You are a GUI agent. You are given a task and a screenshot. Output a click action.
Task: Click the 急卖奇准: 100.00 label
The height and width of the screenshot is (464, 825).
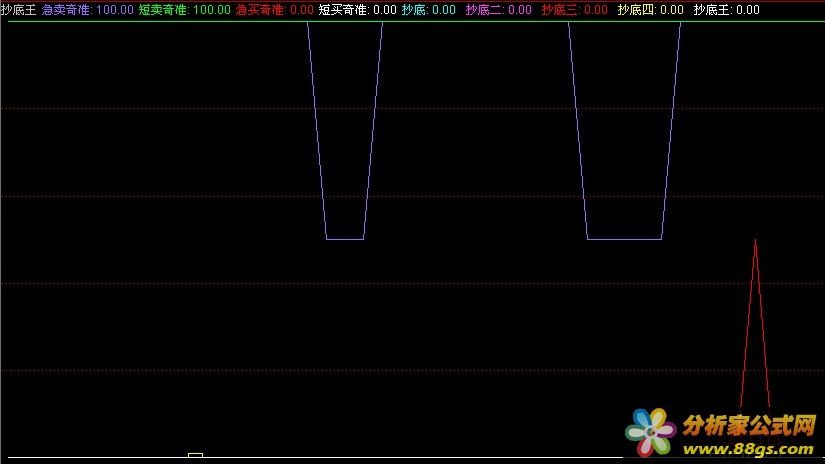point(87,9)
